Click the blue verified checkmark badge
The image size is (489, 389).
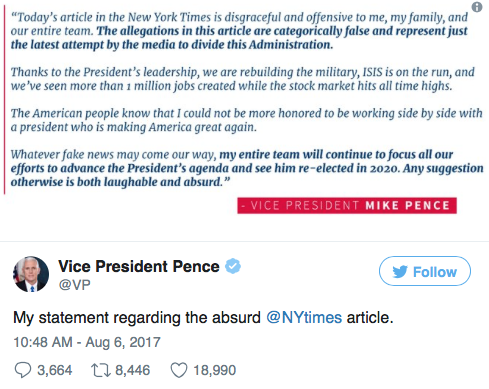[233, 266]
